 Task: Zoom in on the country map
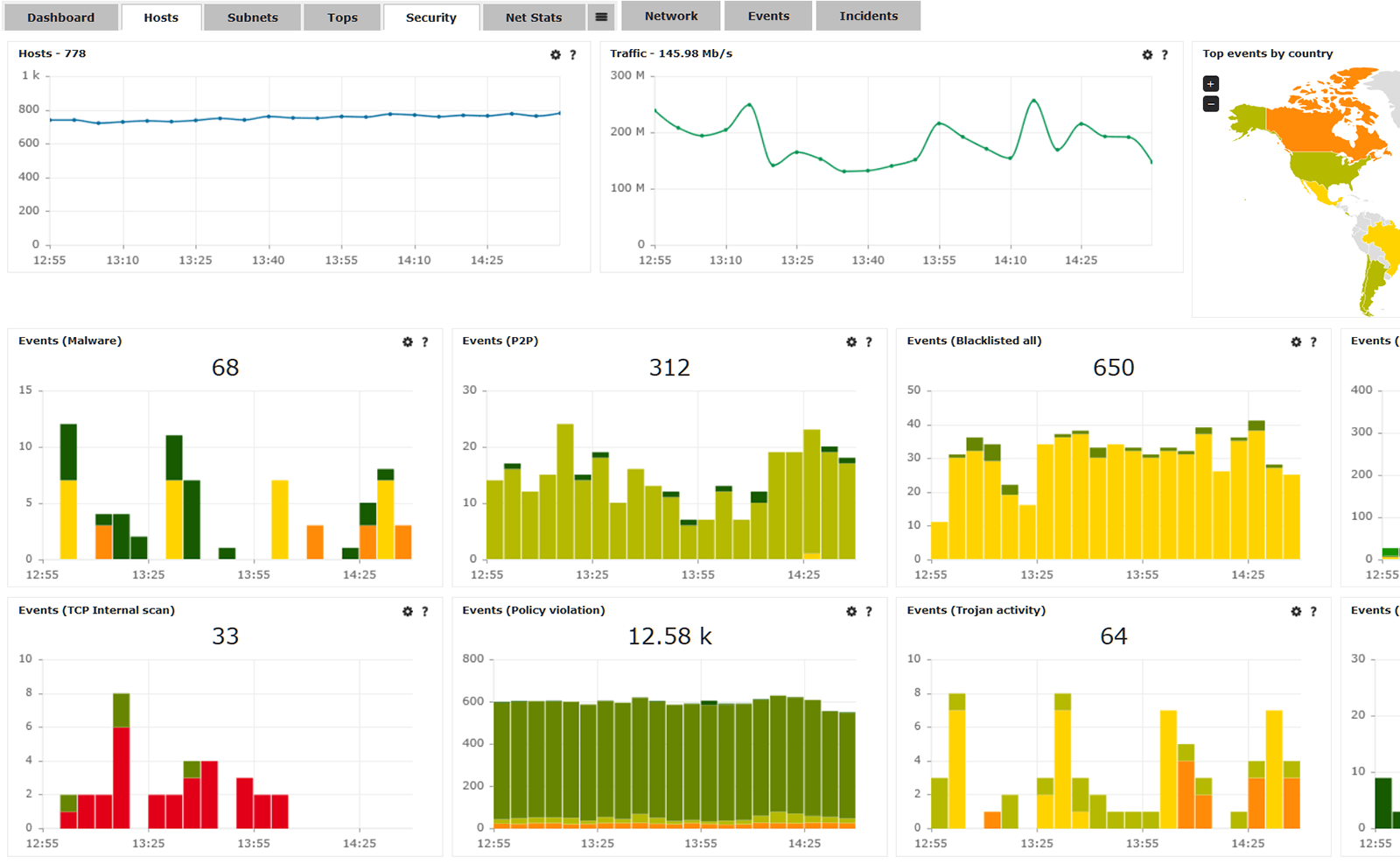1211,84
